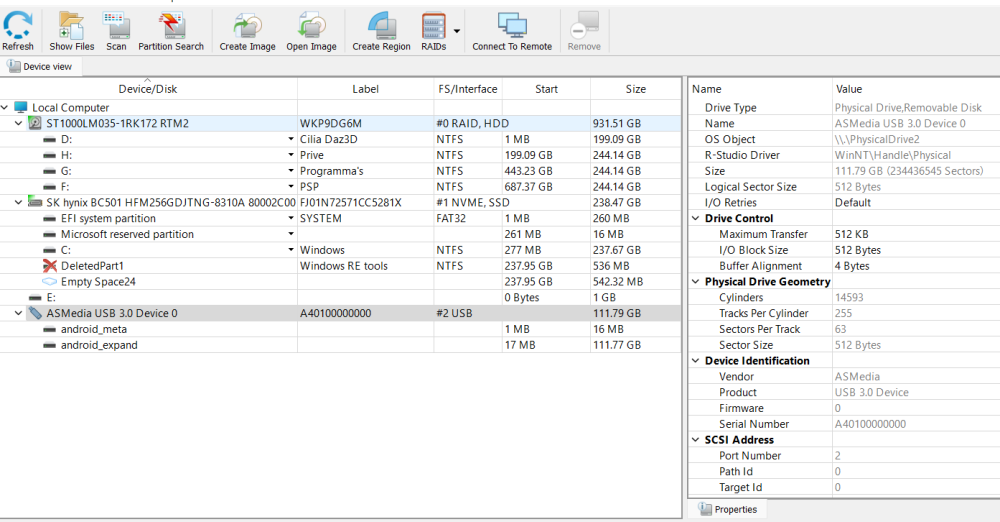
Task: Sort by the Size column header
Action: pyautogui.click(x=635, y=89)
